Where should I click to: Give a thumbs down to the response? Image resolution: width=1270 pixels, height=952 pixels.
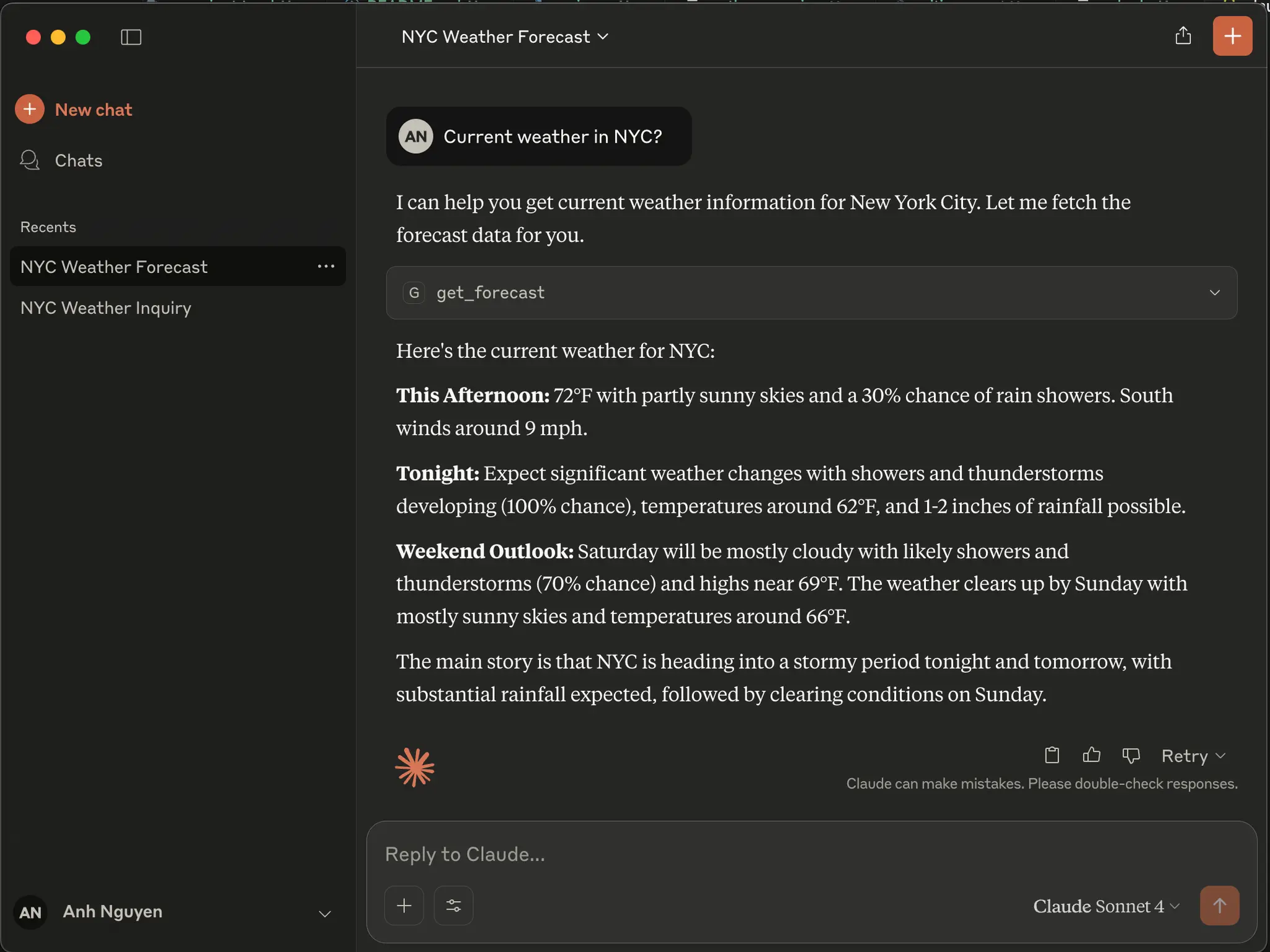tap(1131, 755)
